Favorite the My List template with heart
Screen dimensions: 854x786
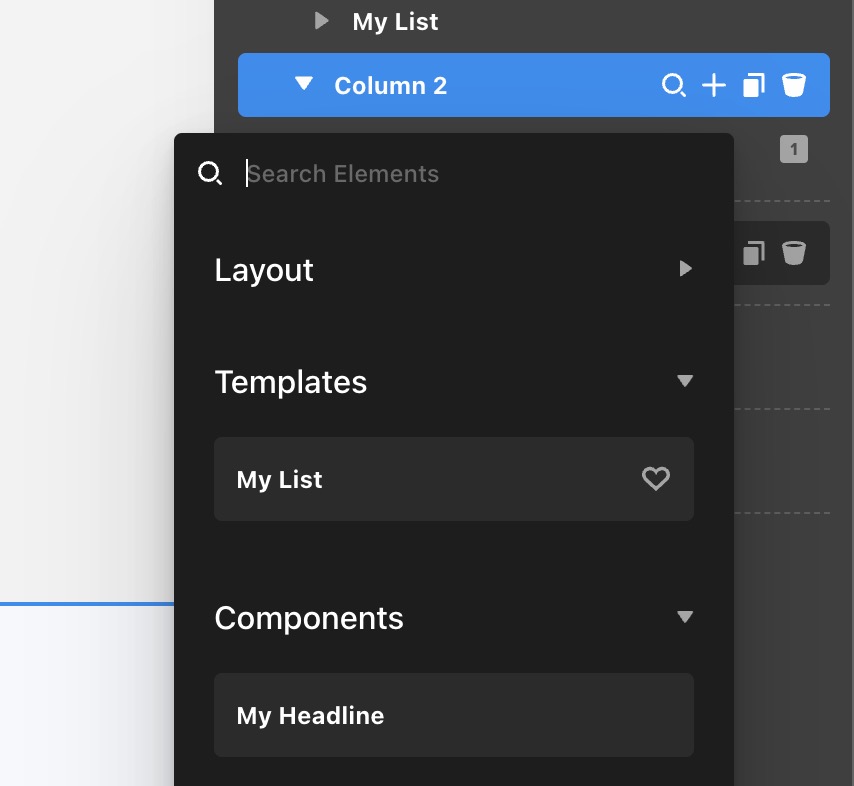(x=655, y=479)
